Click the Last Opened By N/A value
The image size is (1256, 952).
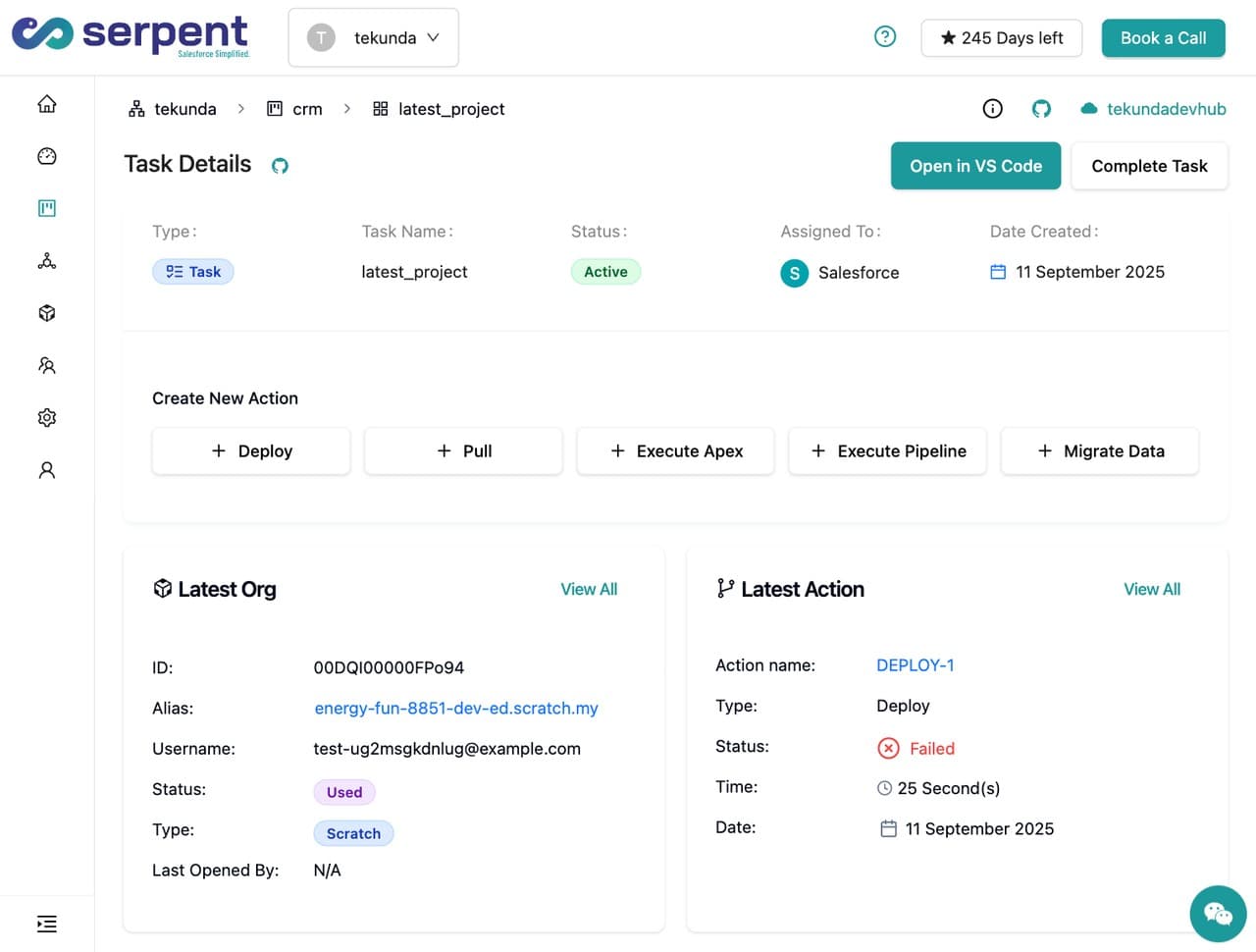tap(327, 870)
